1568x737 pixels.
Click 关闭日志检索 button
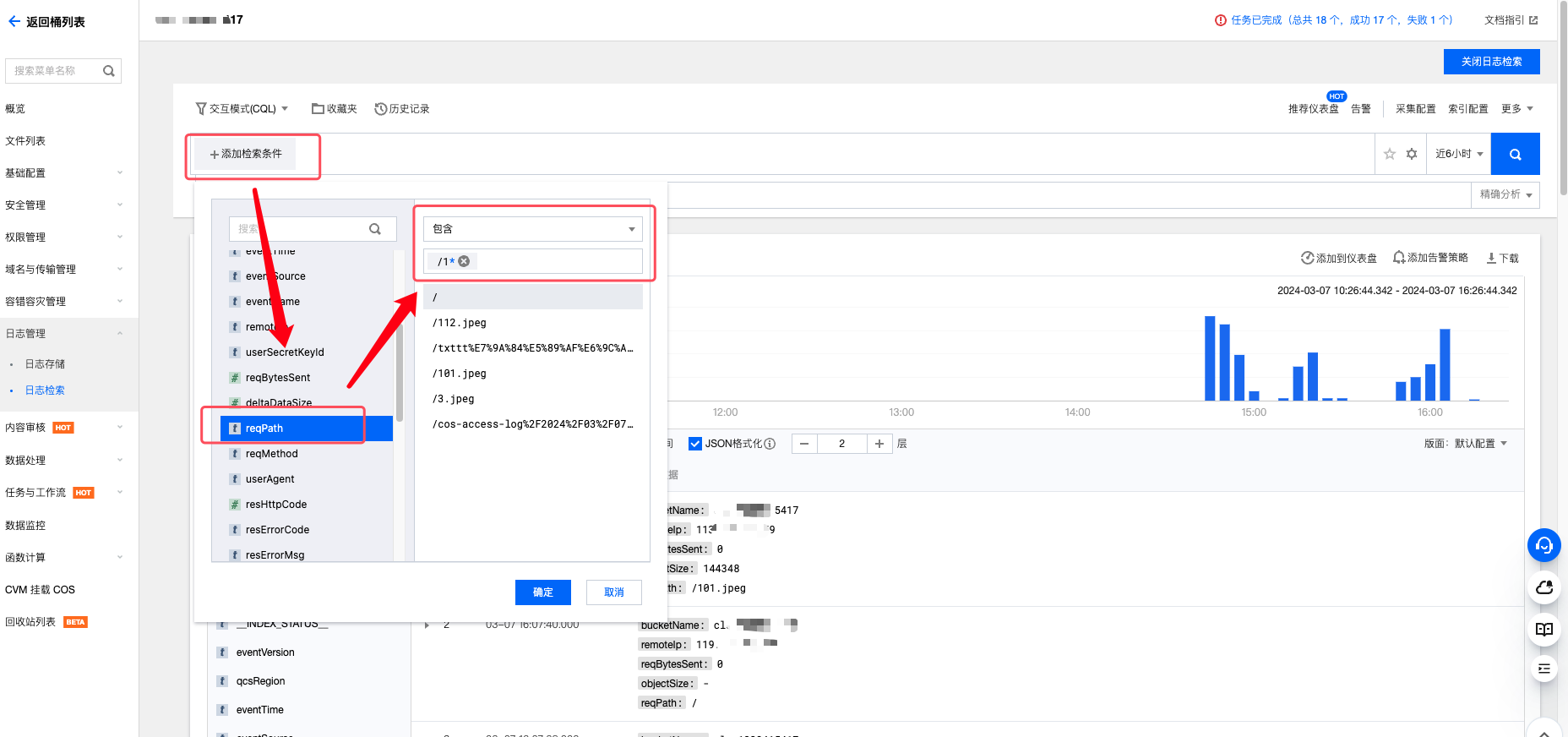point(1492,62)
